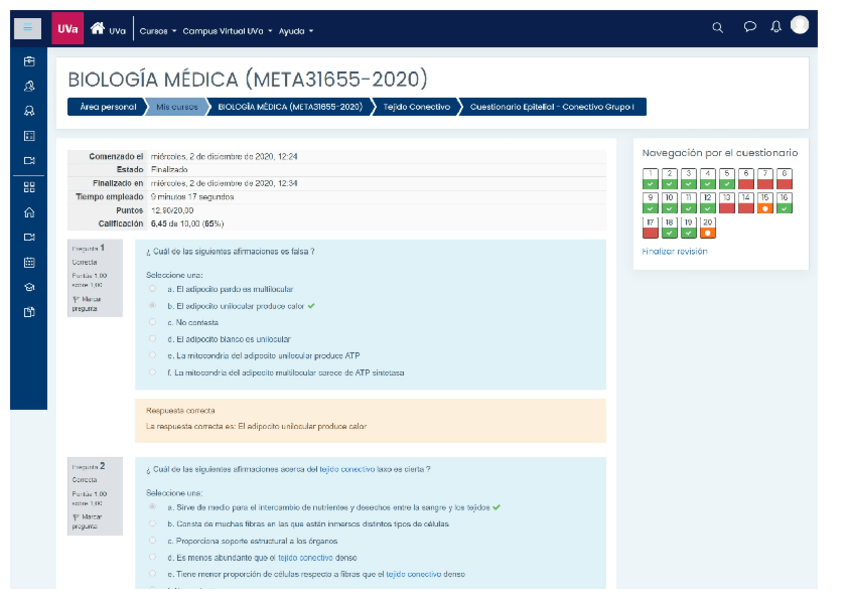Open the Campus Virtual UVa dropdown

227,31
